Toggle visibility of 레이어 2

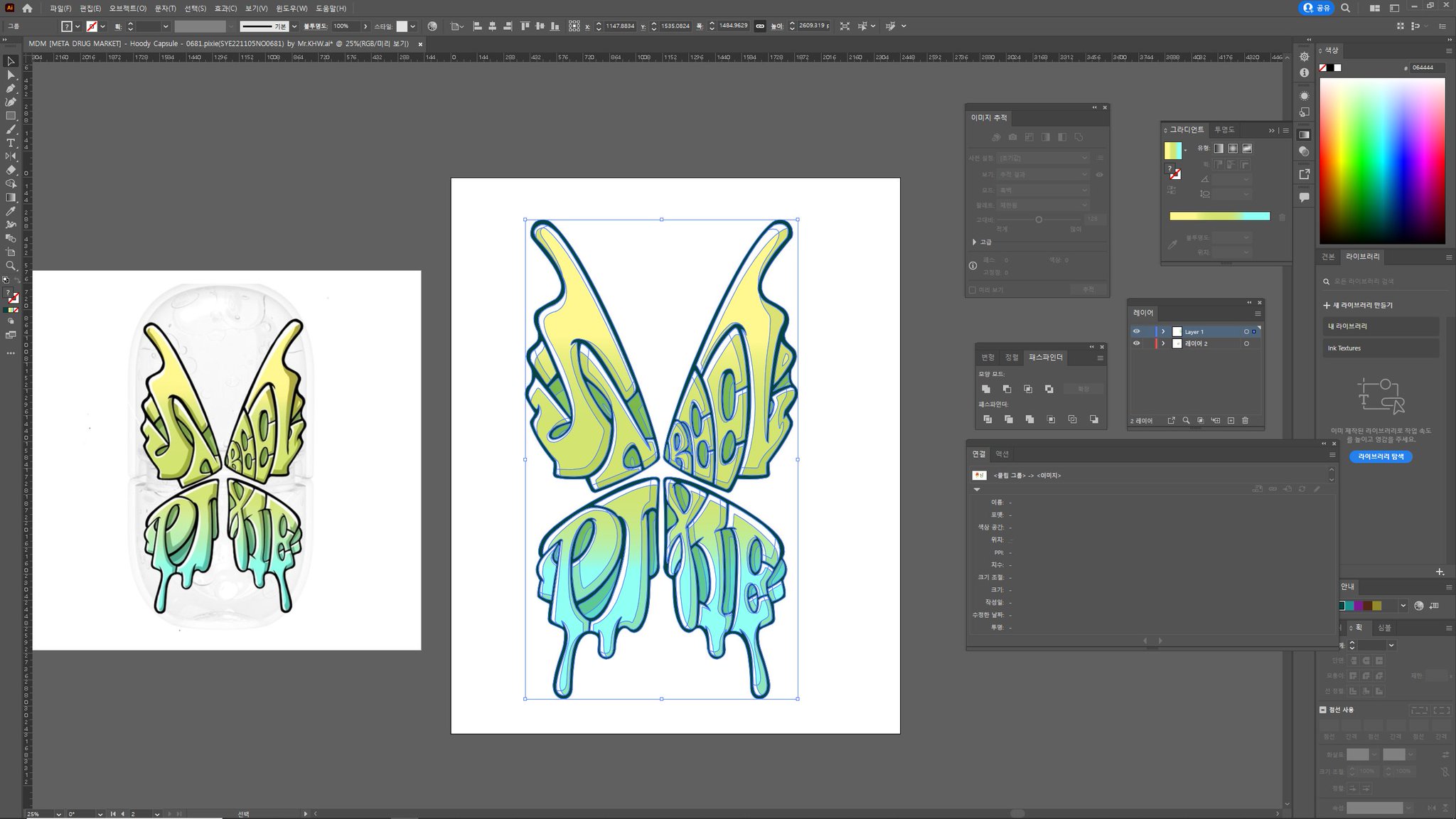(x=1136, y=343)
